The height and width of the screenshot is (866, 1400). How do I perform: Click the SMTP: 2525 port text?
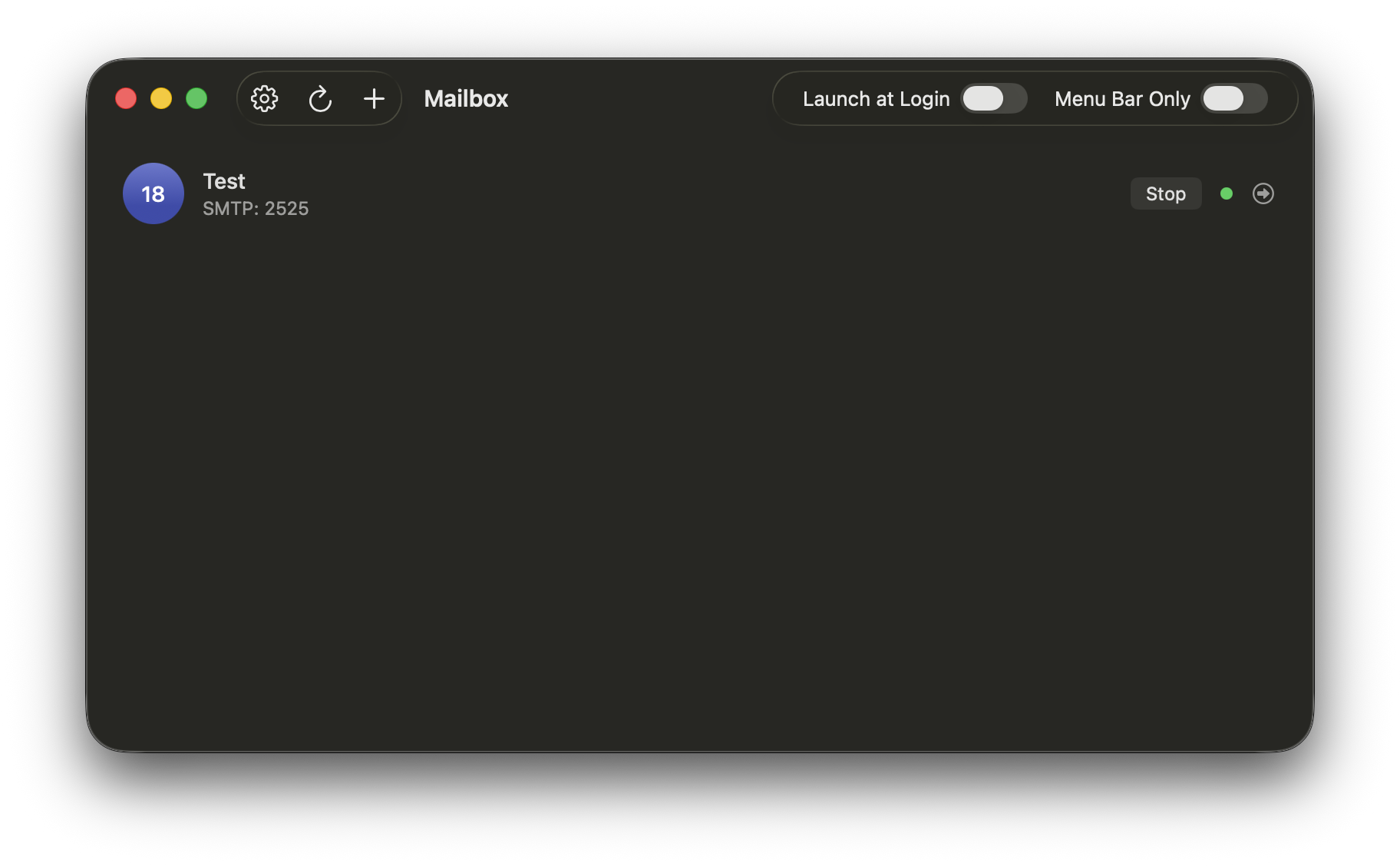coord(256,209)
